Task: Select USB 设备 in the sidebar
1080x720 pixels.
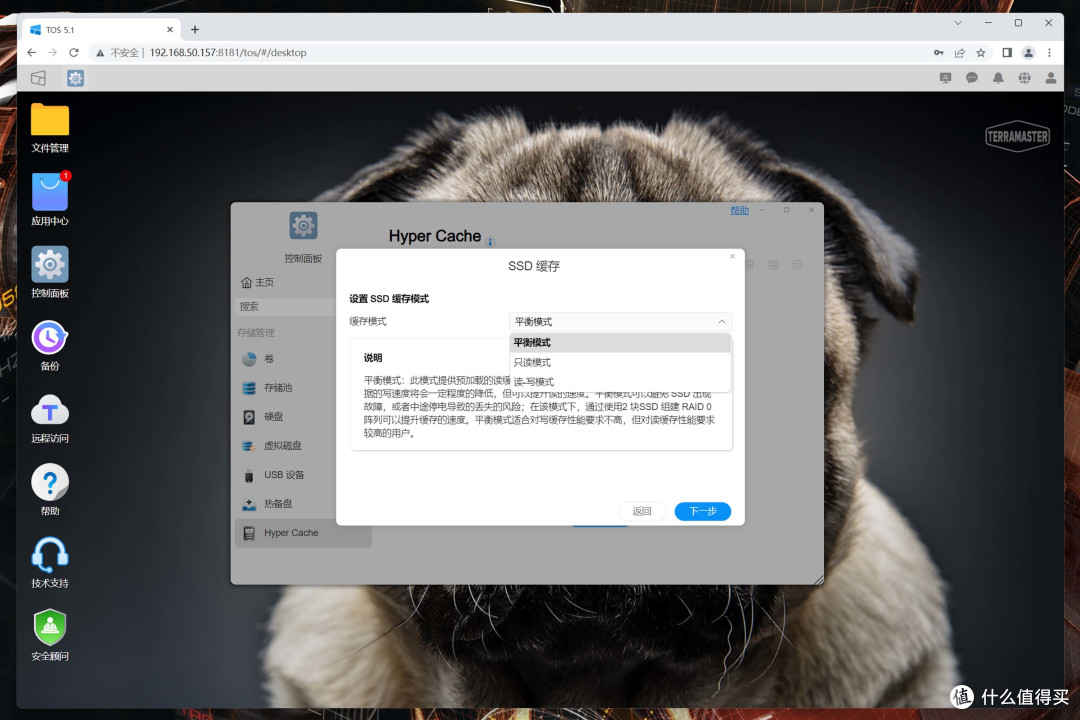Action: (286, 475)
